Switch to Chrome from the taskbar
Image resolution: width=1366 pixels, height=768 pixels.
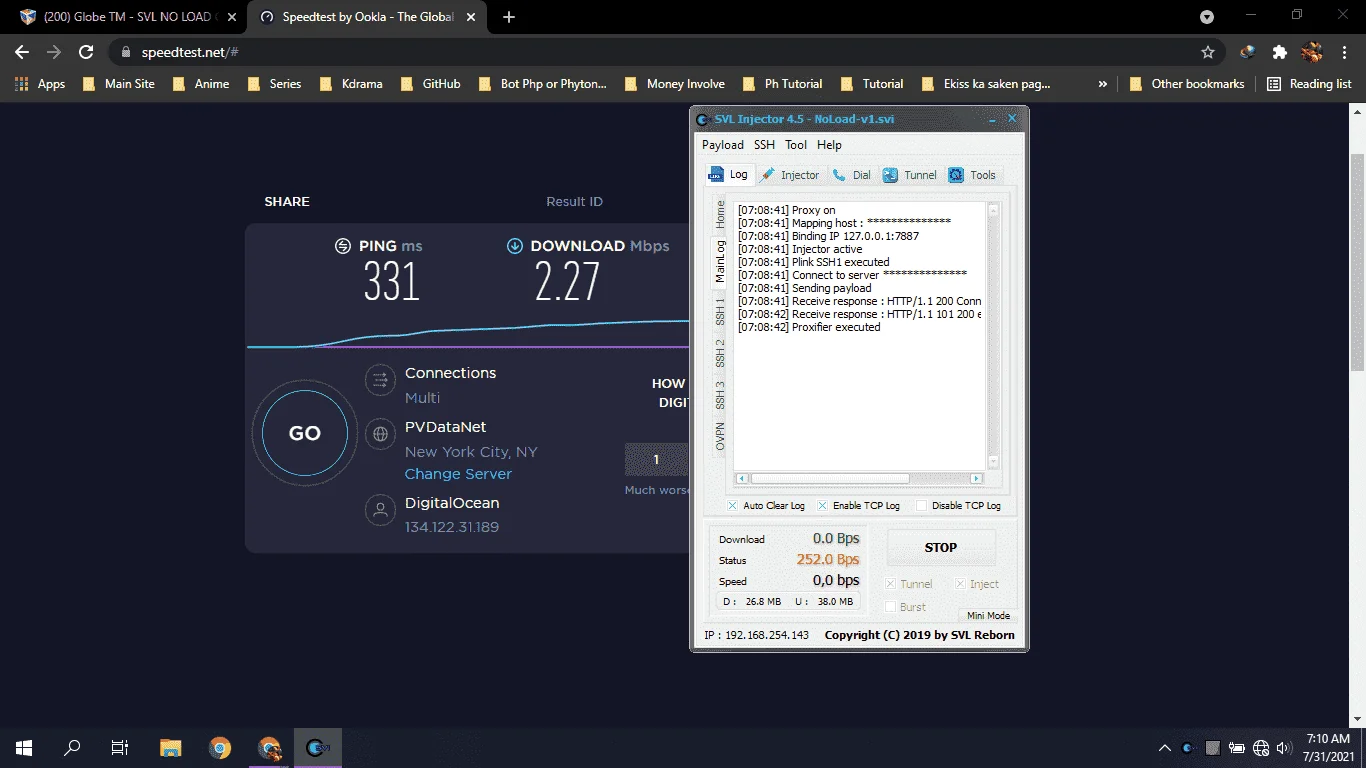coord(220,747)
